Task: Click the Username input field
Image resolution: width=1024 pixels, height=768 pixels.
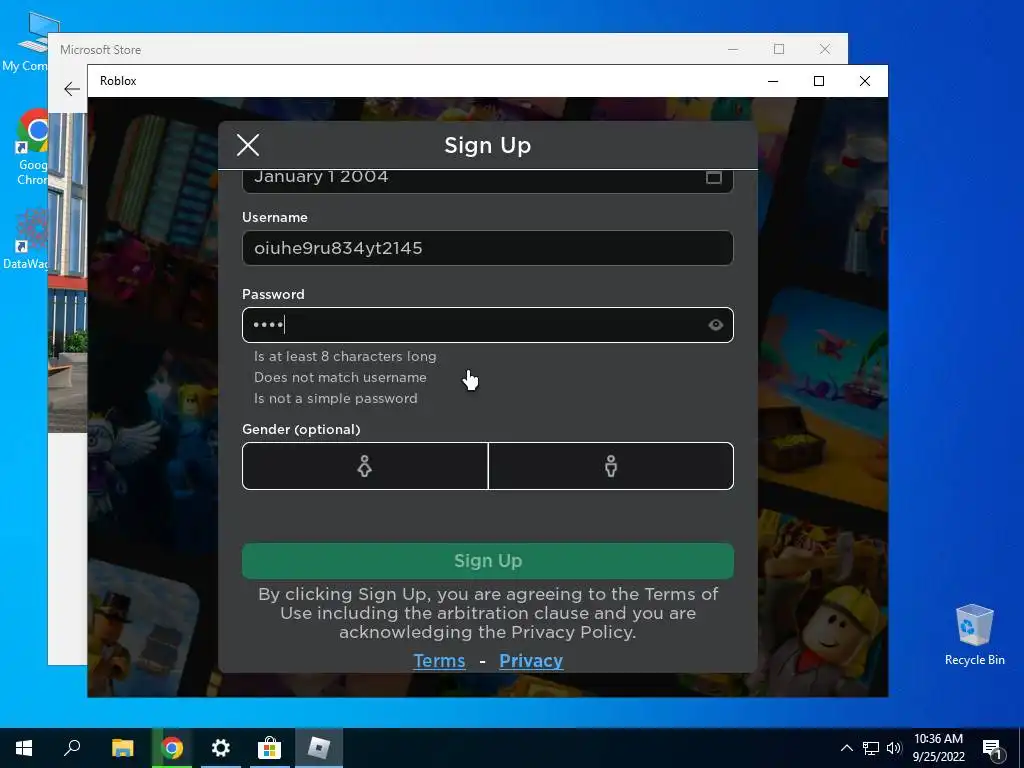Action: click(487, 248)
